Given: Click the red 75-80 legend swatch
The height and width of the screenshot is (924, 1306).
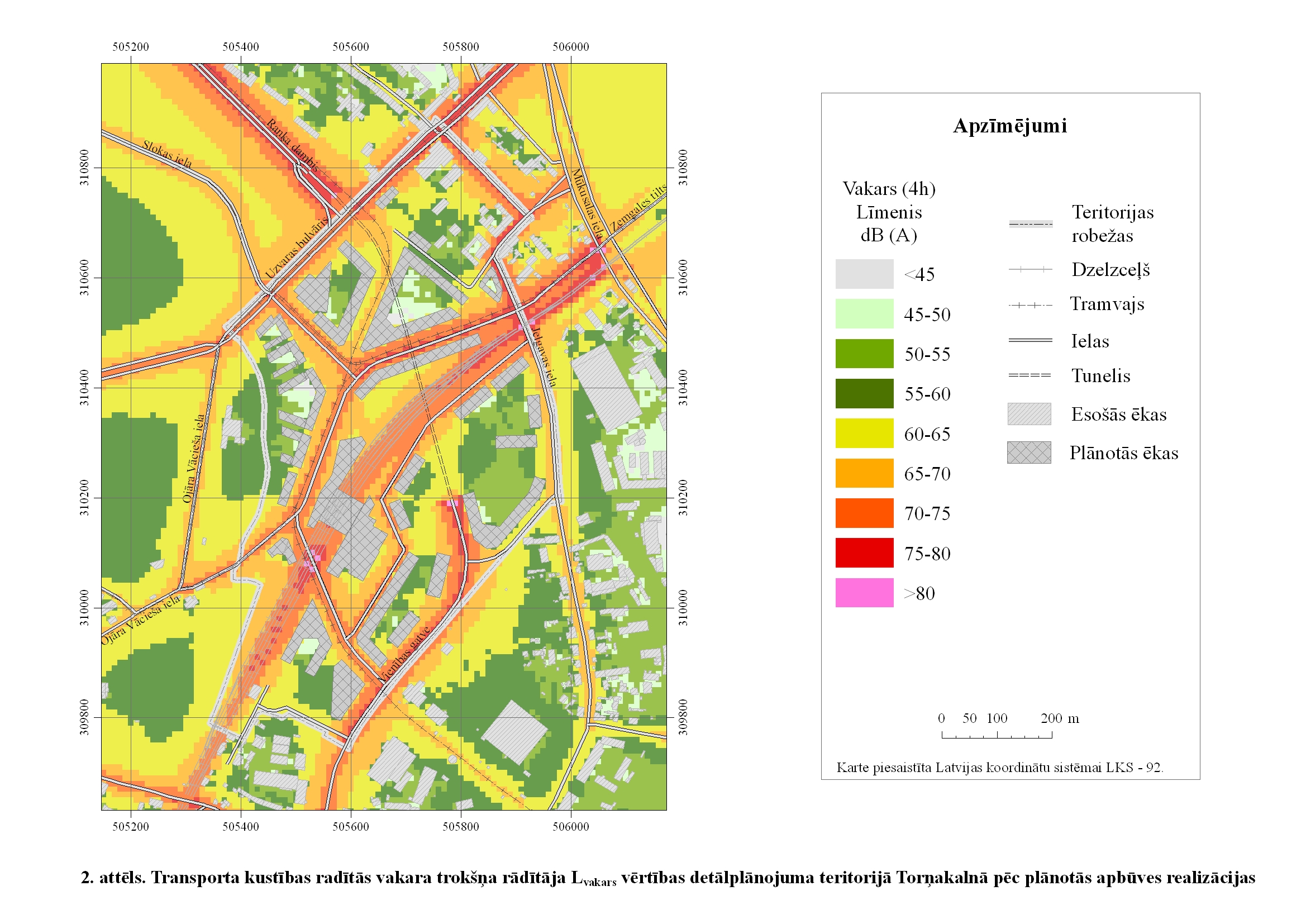Looking at the screenshot, I should (864, 553).
